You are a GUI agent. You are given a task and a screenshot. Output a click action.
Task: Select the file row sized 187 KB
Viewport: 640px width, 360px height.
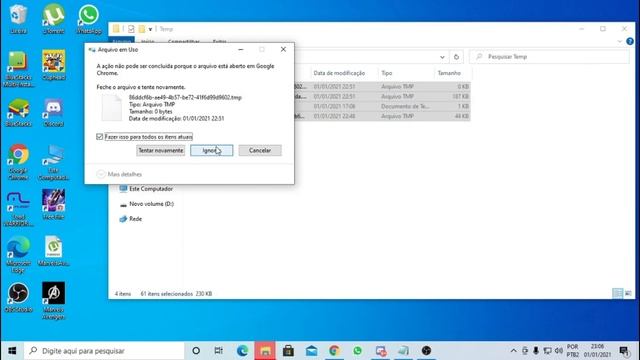click(x=382, y=96)
